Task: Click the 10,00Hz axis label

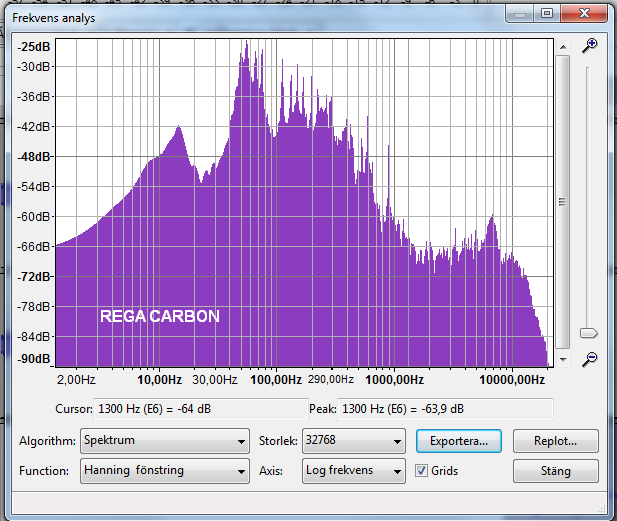Action: (159, 380)
